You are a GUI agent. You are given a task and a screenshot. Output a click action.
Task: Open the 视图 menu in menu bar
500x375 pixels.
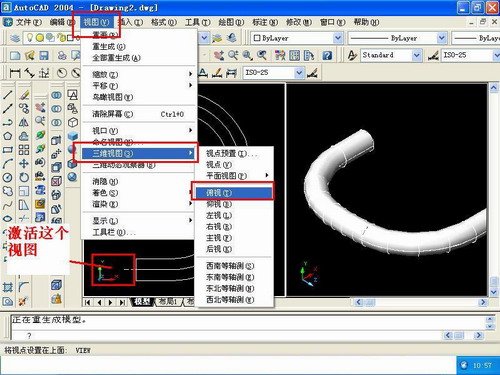coord(96,22)
